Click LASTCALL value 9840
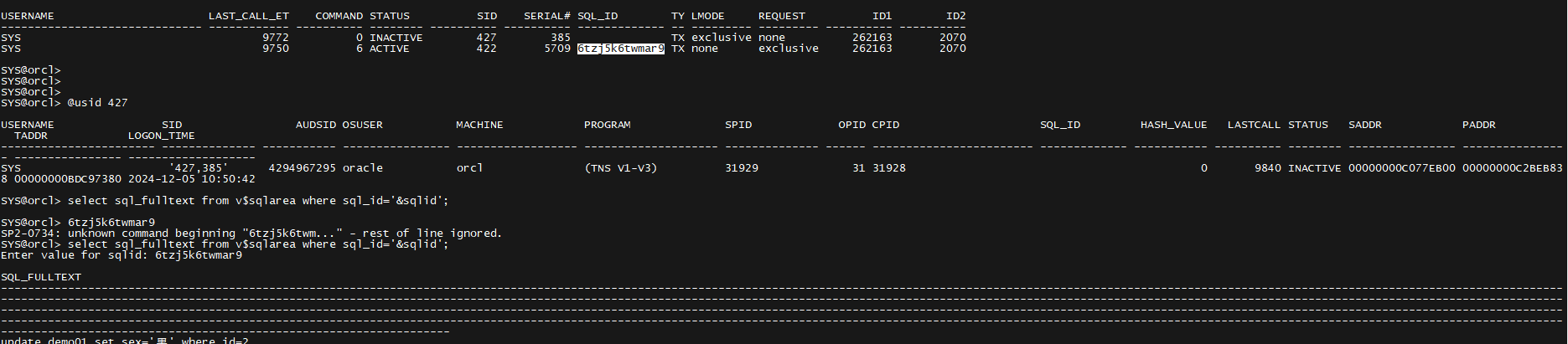 coord(1267,168)
